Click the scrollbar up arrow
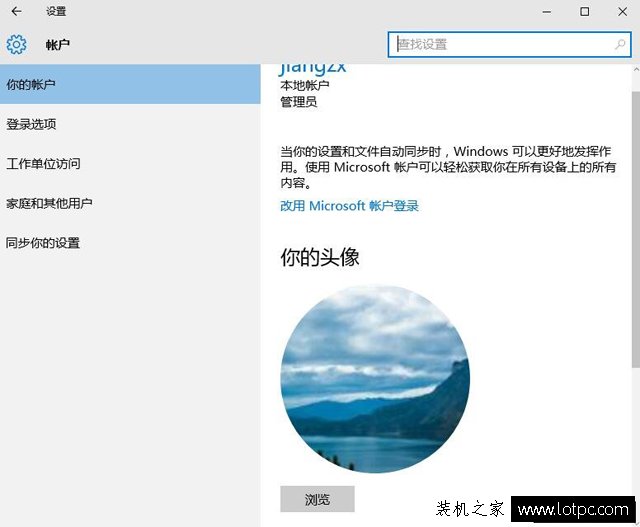The image size is (640, 527). [x=636, y=70]
